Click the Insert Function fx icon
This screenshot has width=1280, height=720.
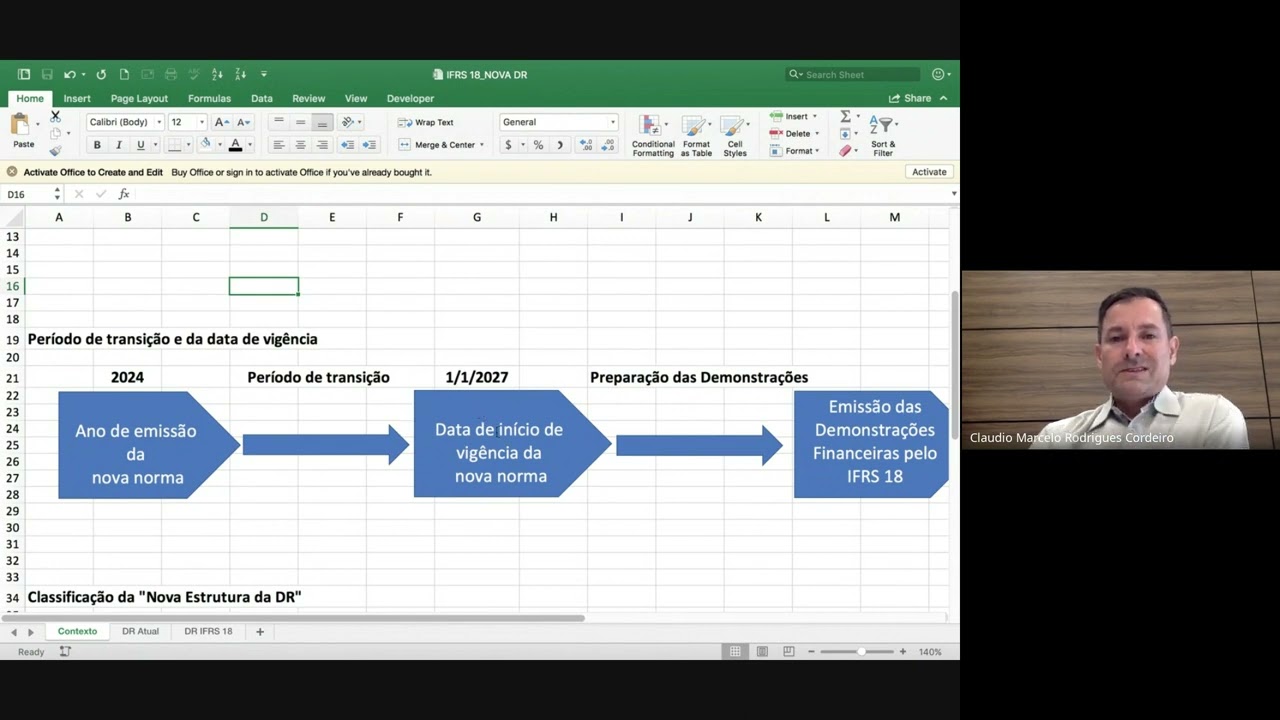[x=124, y=194]
